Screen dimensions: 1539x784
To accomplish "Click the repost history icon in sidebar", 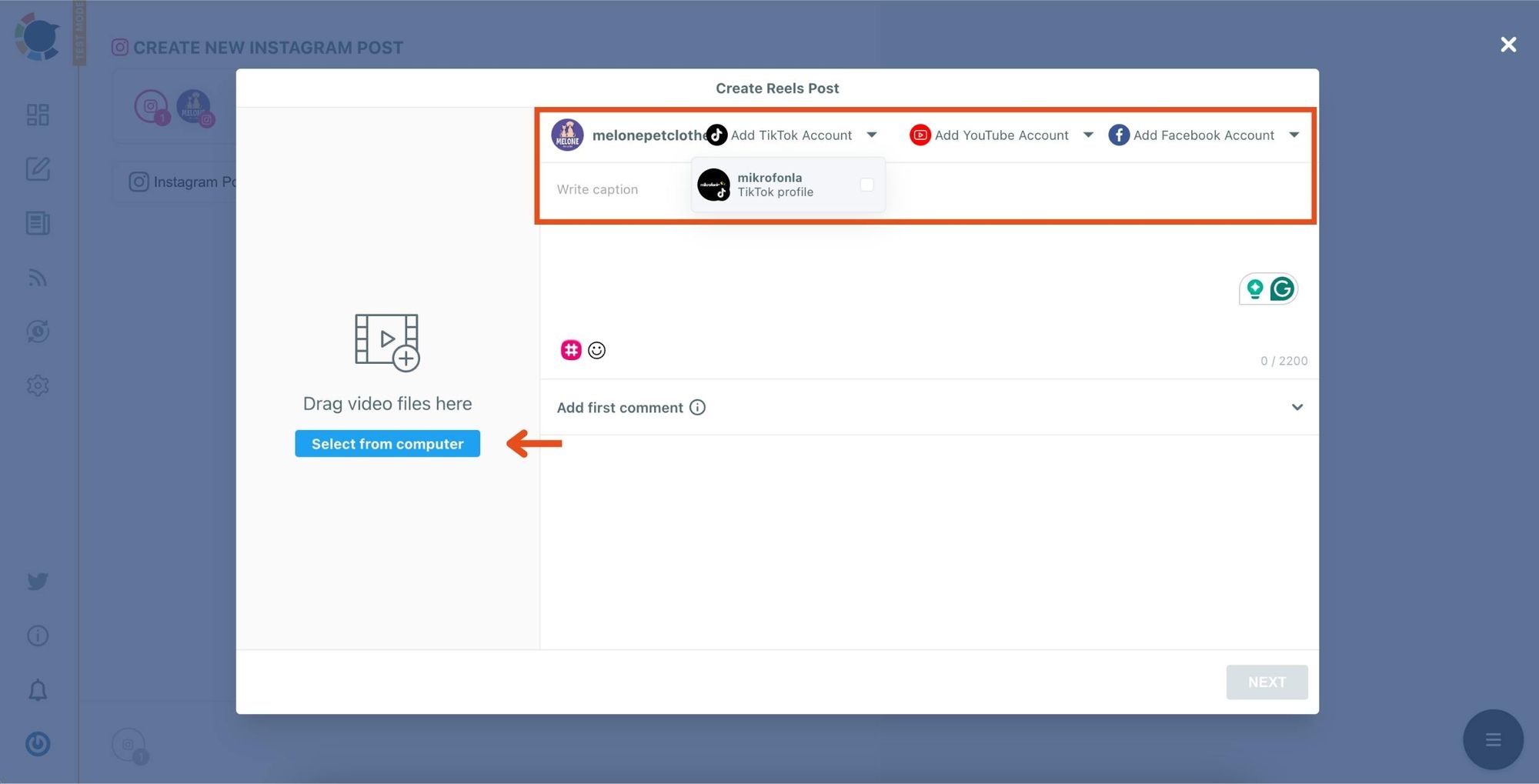I will 37,331.
